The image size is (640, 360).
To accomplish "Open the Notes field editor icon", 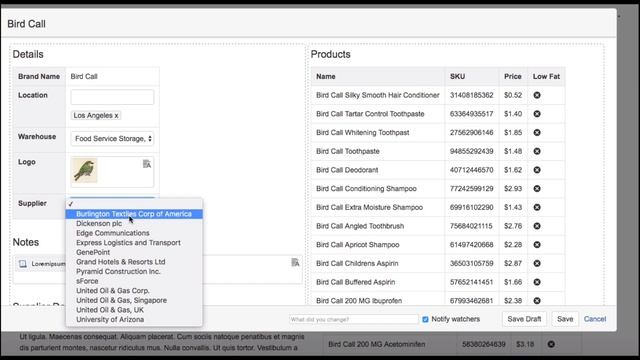I will pyautogui.click(x=296, y=262).
